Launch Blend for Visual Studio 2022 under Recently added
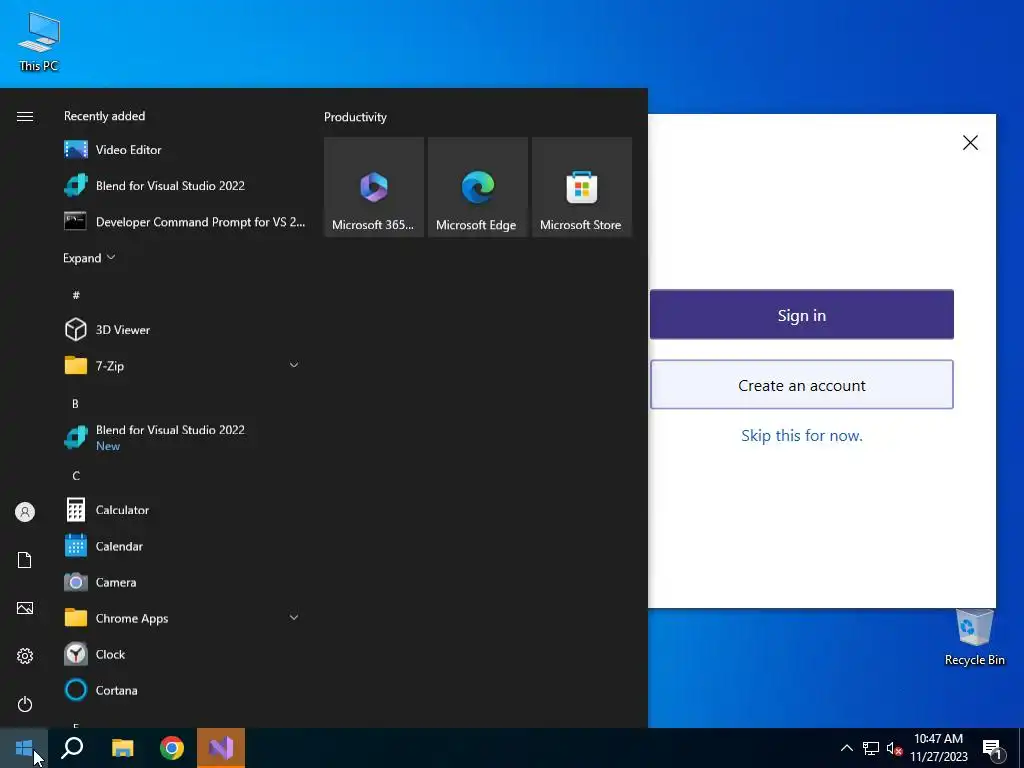This screenshot has height=768, width=1024. (x=183, y=185)
